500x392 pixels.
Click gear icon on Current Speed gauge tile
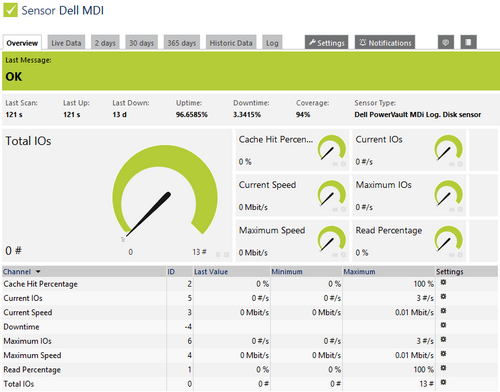[343, 209]
